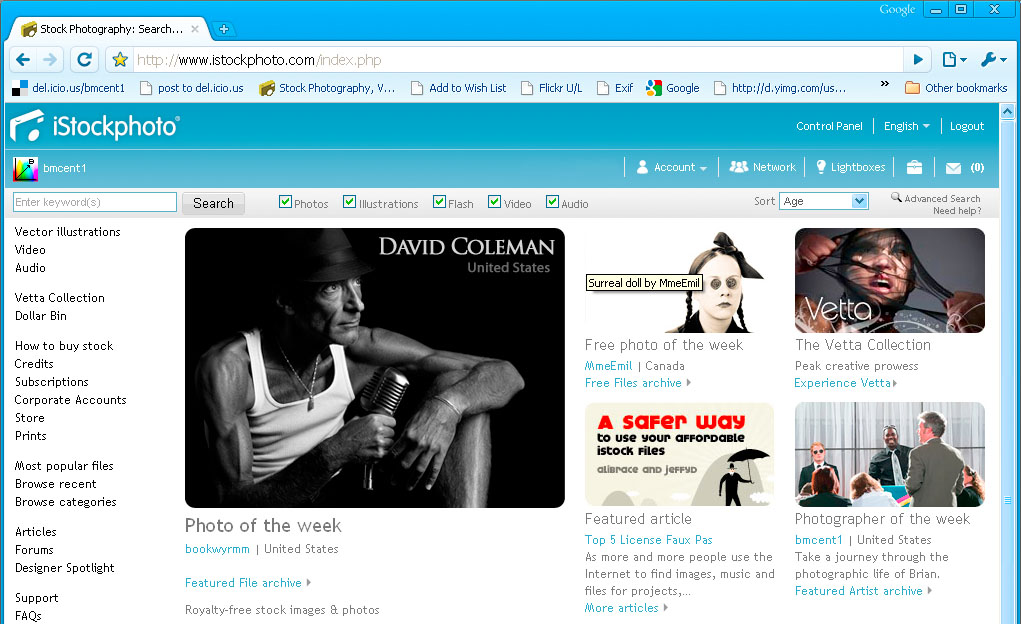Open the MmeEmil profile link
1021x624 pixels.
pyautogui.click(x=608, y=366)
